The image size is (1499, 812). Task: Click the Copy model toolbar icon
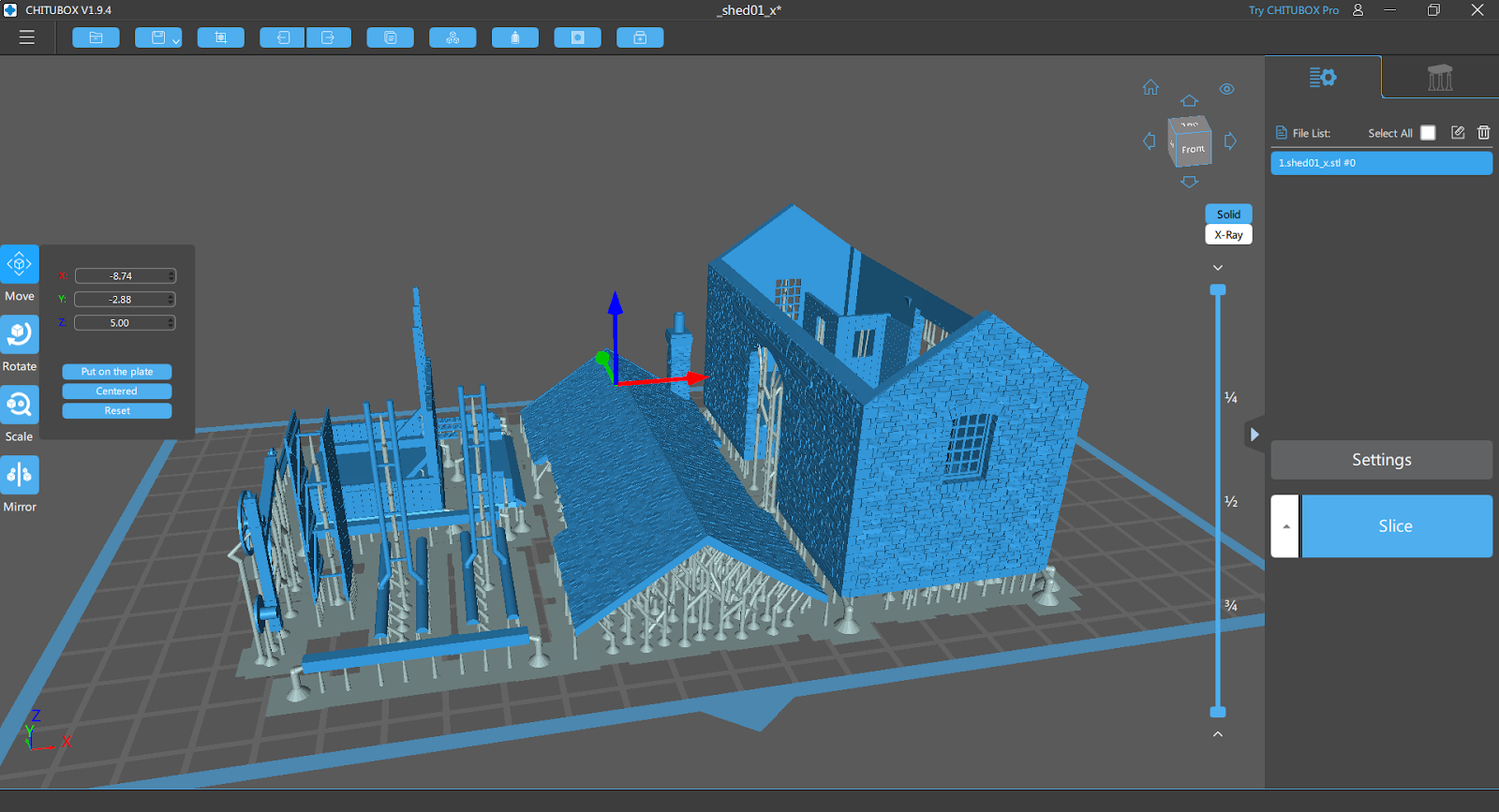391,37
